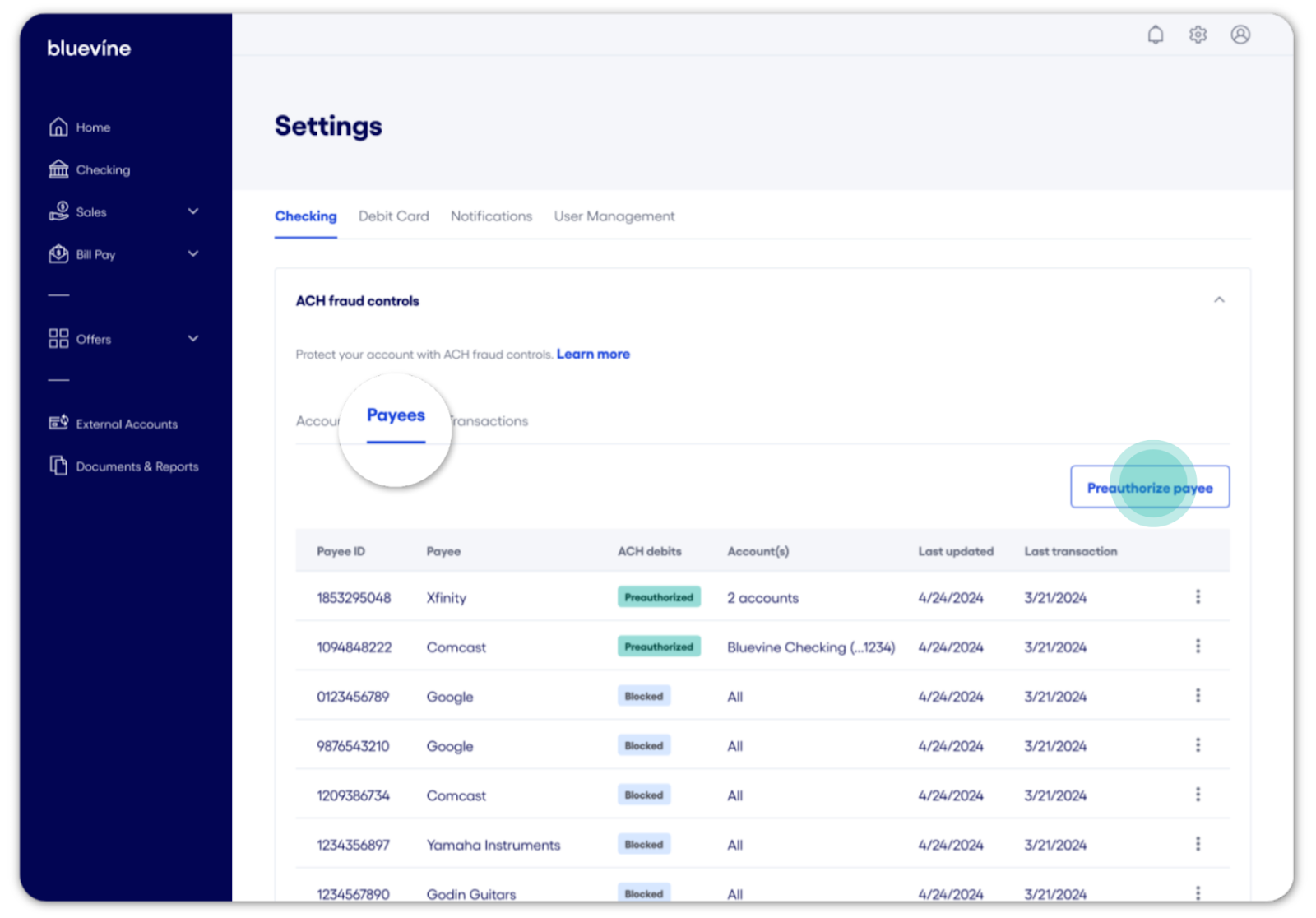Select the Payees sub-tab
This screenshot has width=1316, height=918.
[x=396, y=415]
